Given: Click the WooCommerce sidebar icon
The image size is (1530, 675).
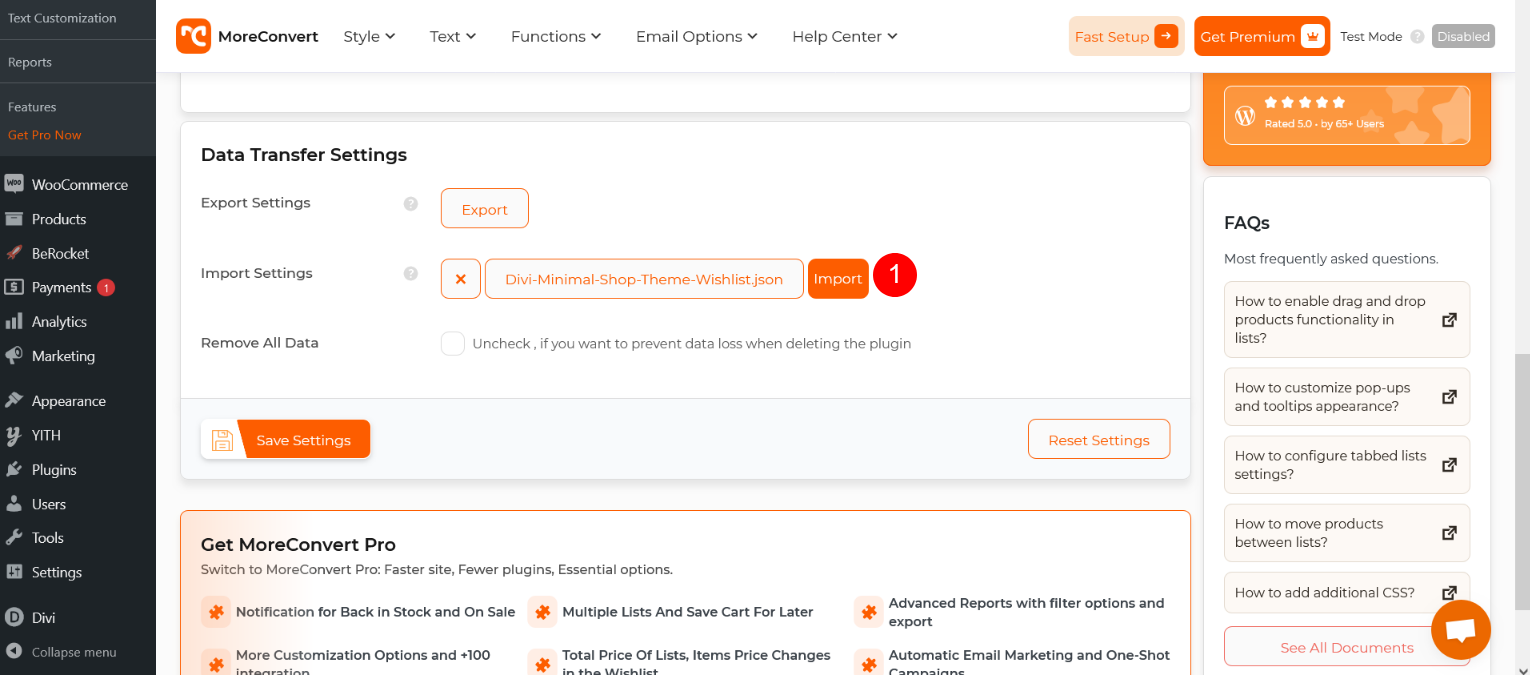Looking at the screenshot, I should [x=14, y=184].
